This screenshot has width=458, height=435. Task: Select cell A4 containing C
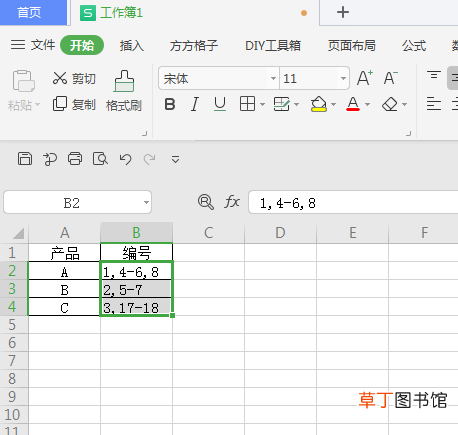pos(65,307)
